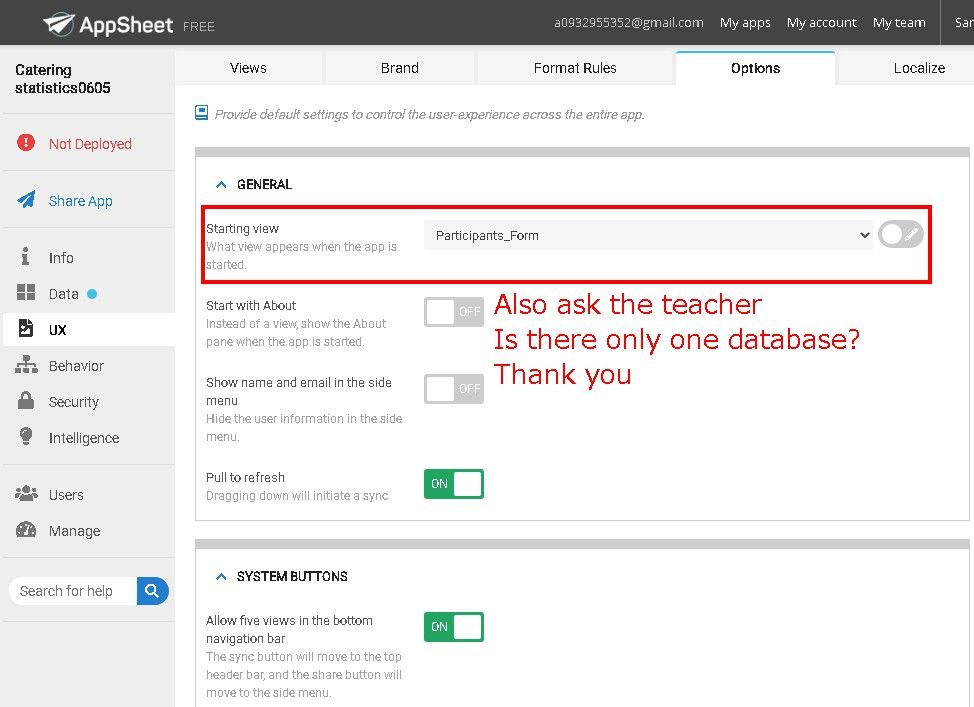
Task: Turn off Allow five views toggle
Action: coord(454,627)
